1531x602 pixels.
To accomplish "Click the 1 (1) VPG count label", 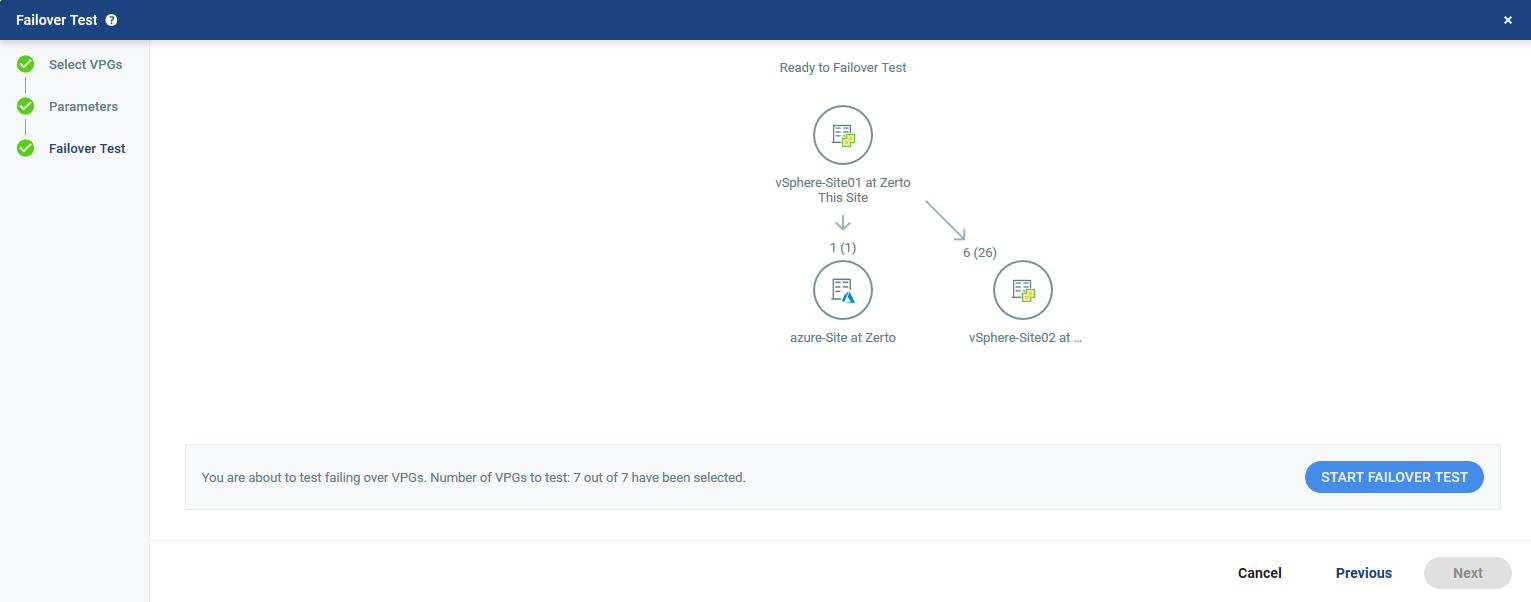I will pyautogui.click(x=843, y=247).
